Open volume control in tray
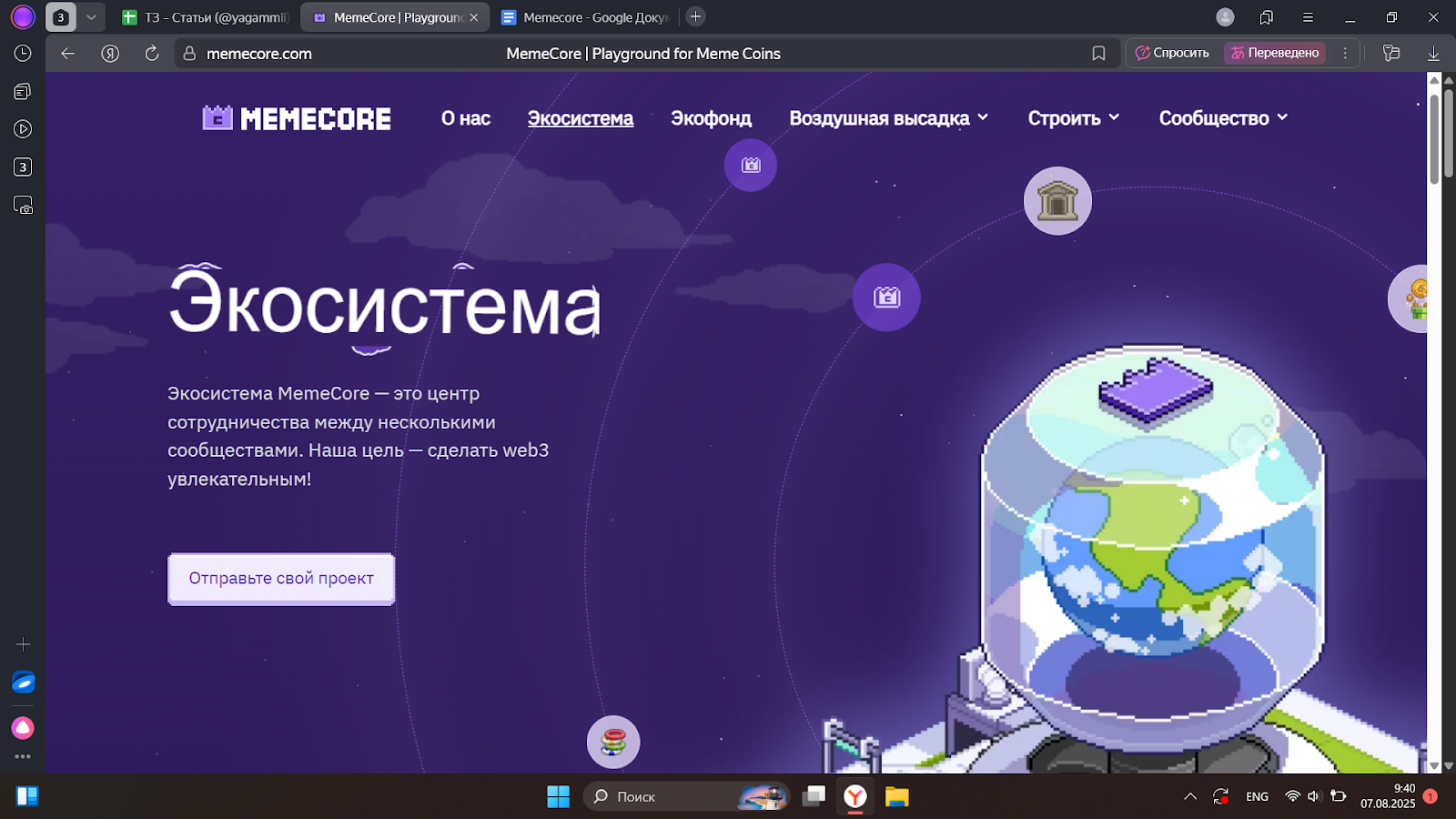This screenshot has height=819, width=1456. 1313,796
